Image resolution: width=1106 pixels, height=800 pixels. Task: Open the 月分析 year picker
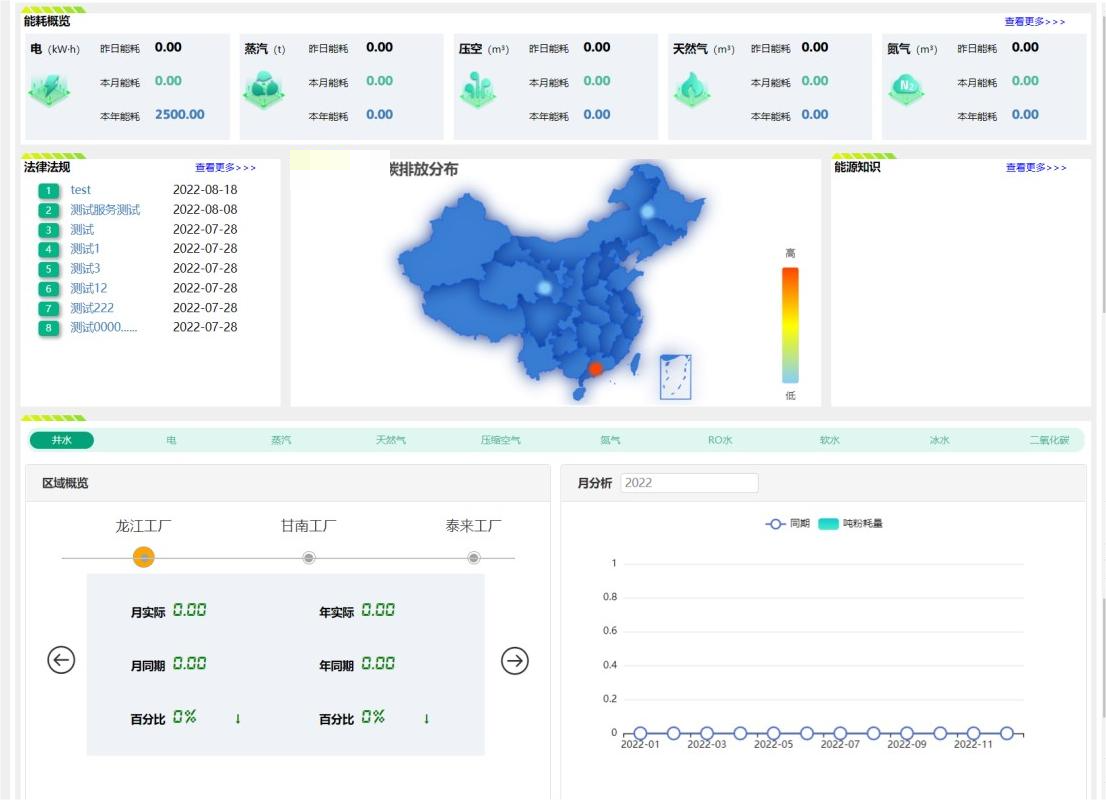(689, 483)
